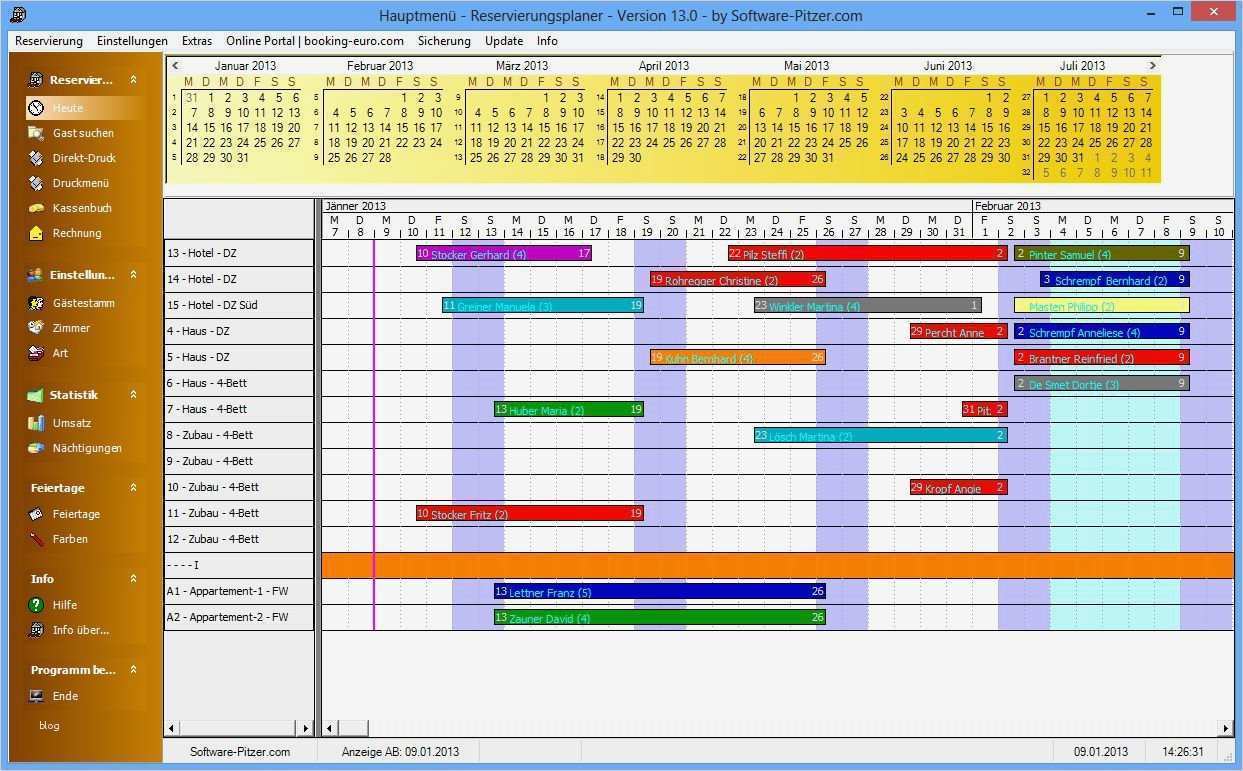
Task: Select the Stocker Gerhard reservation bar
Action: (500, 253)
